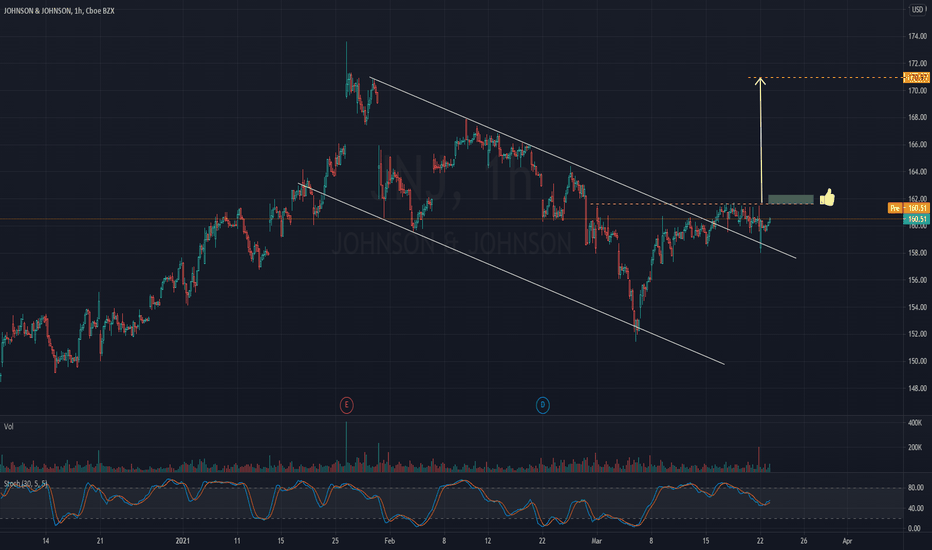Click 154.00 on the price axis

[x=917, y=307]
